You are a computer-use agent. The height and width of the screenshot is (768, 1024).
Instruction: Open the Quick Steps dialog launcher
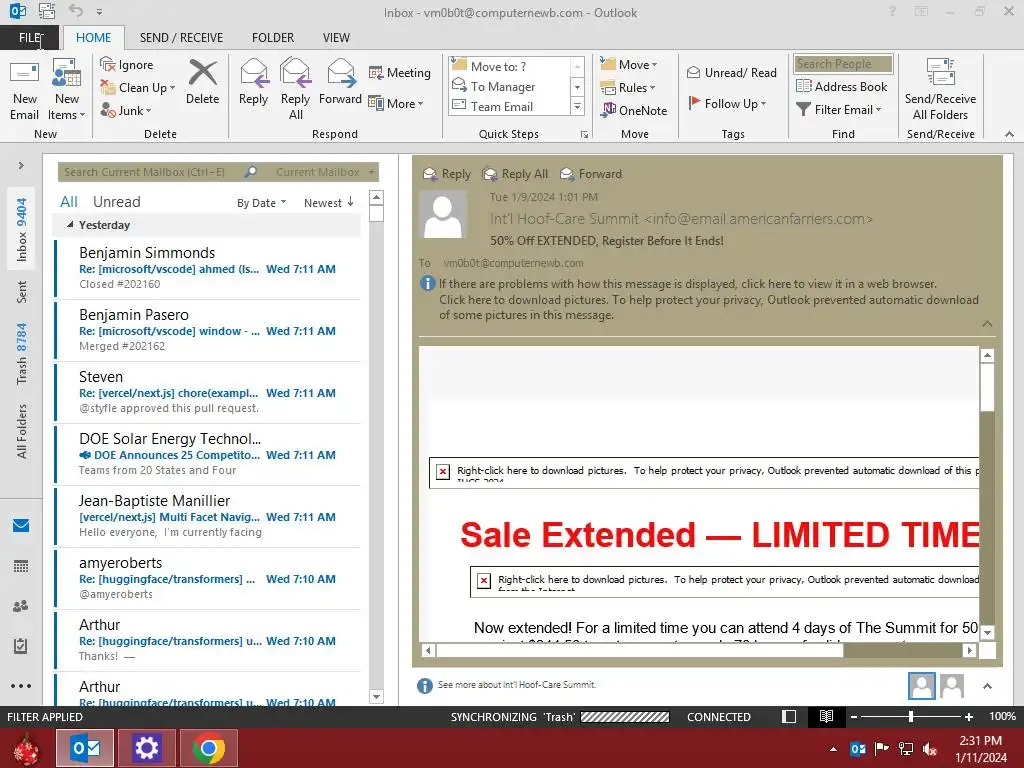pos(584,135)
